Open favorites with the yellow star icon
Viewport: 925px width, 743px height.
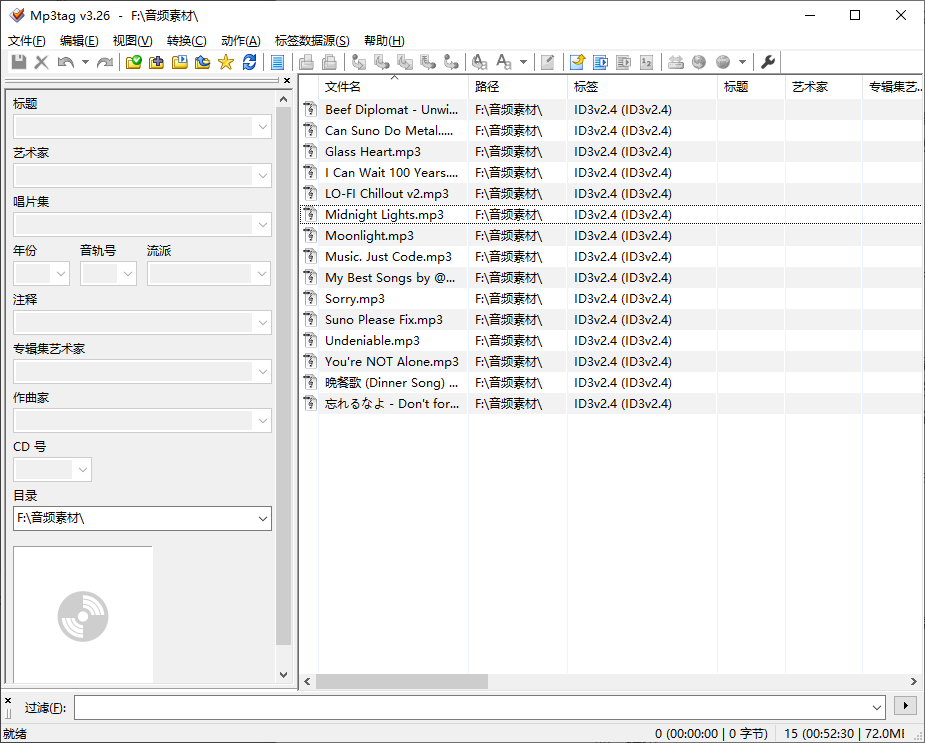[x=225, y=62]
